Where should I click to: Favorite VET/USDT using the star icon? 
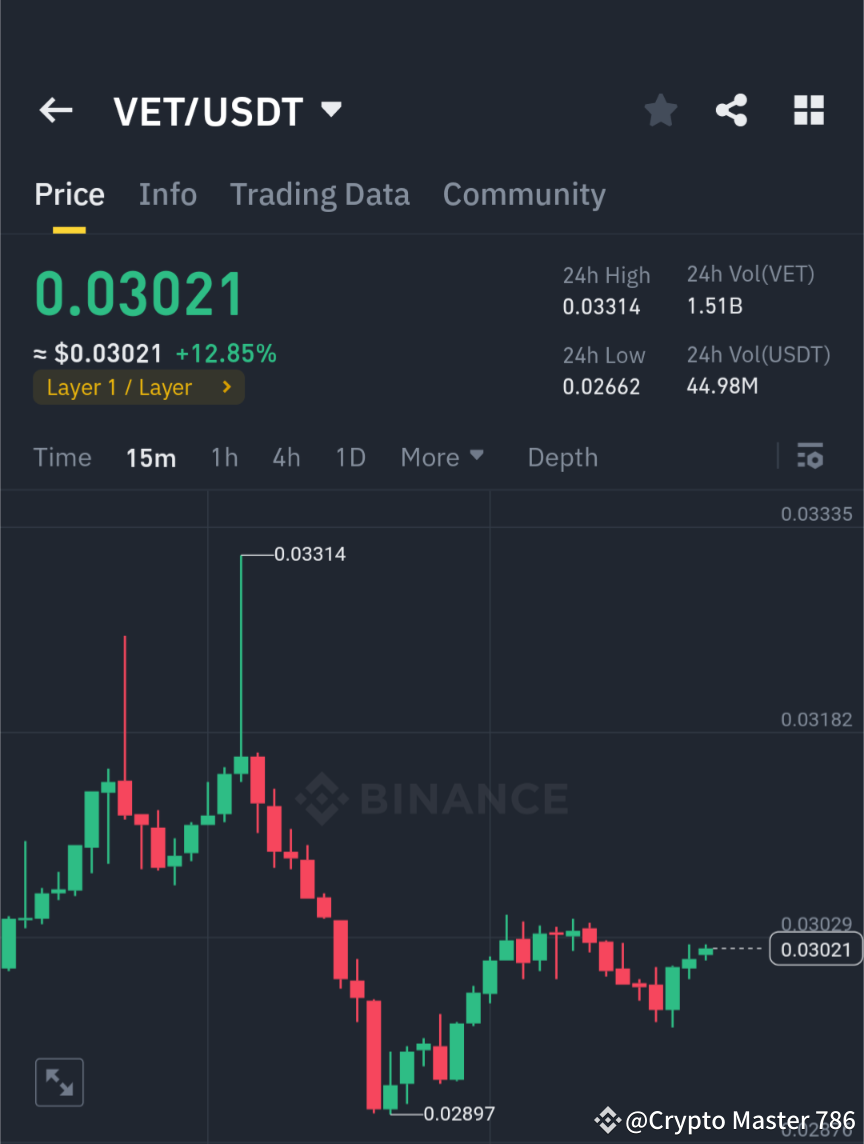pos(660,110)
